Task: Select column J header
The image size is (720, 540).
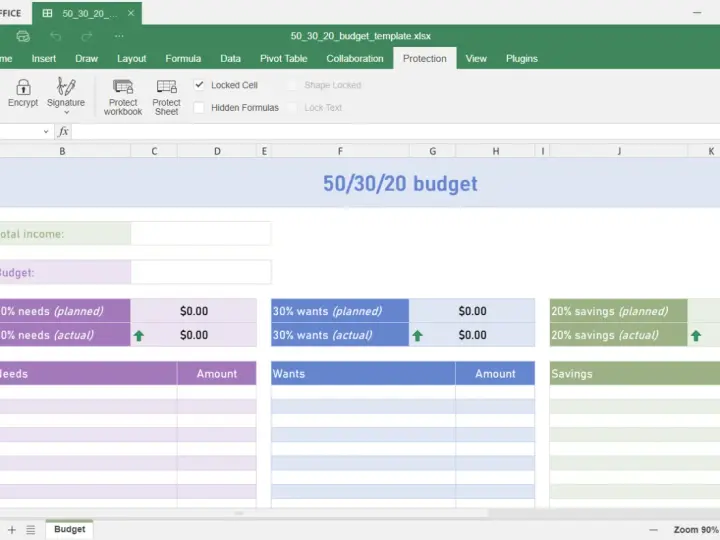Action: coord(619,151)
